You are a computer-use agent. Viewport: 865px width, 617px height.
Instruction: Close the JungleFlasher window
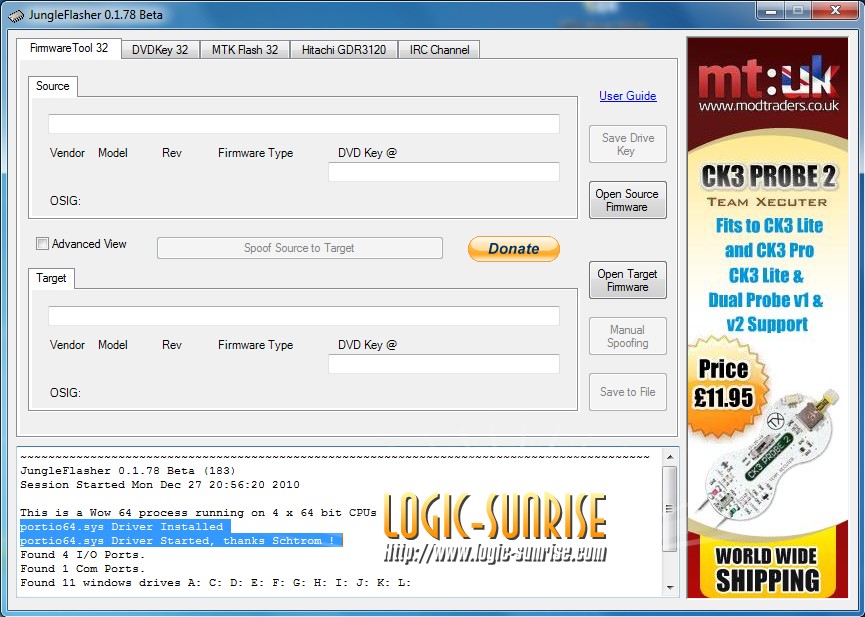click(x=835, y=10)
